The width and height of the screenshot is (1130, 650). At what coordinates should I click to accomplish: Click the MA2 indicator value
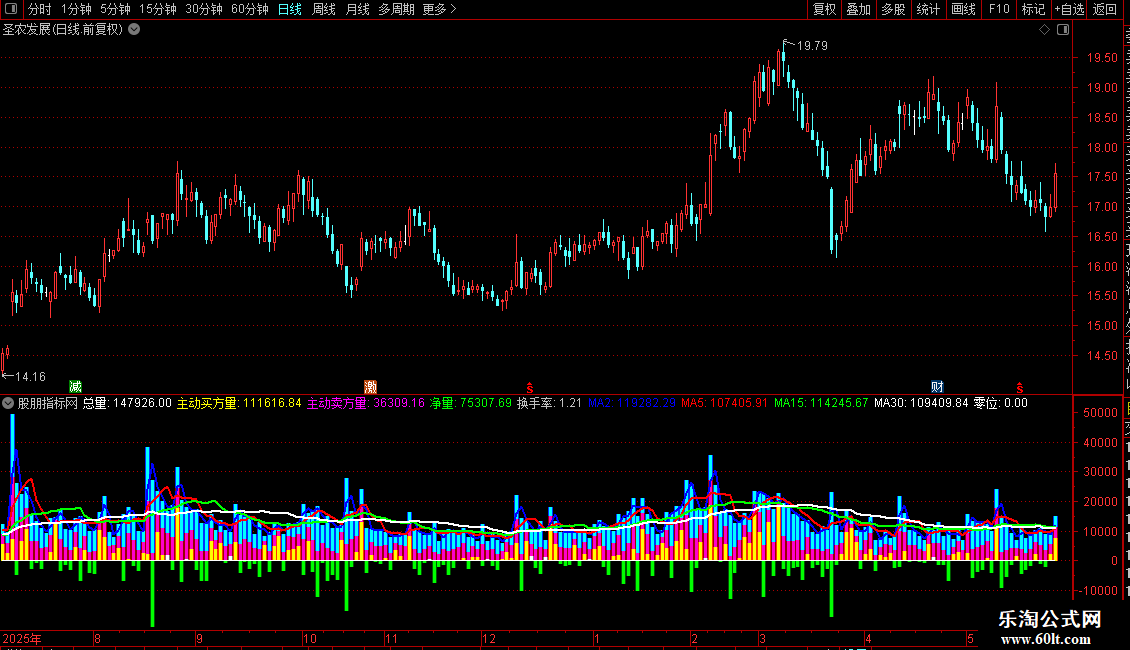point(632,404)
